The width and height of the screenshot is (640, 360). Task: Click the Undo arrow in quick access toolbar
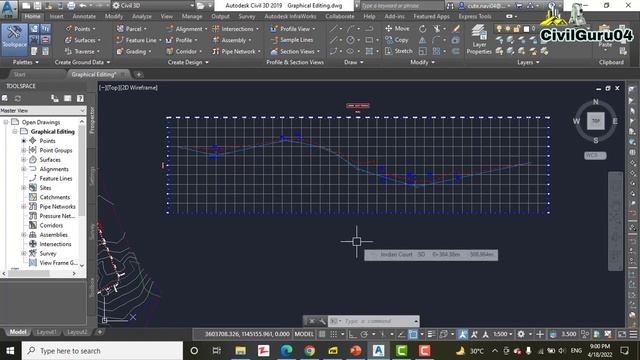[83, 6]
